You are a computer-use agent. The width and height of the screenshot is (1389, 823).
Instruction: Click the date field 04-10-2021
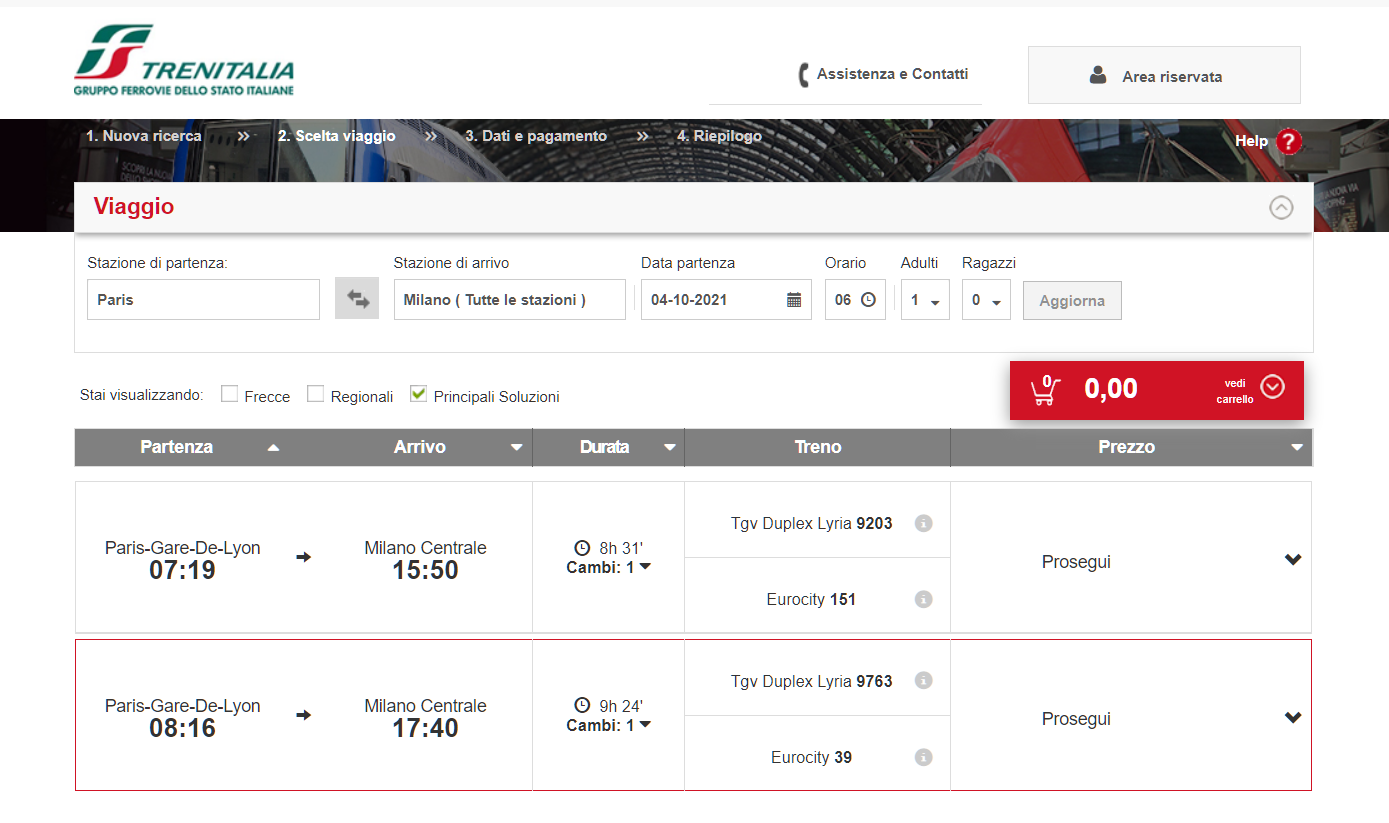tap(726, 299)
